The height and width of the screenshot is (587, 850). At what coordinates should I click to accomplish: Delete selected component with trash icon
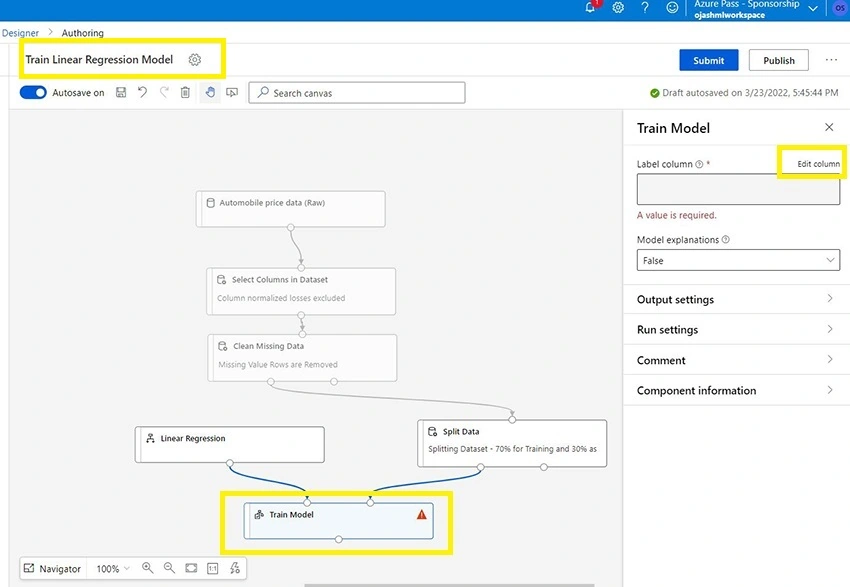[x=185, y=93]
